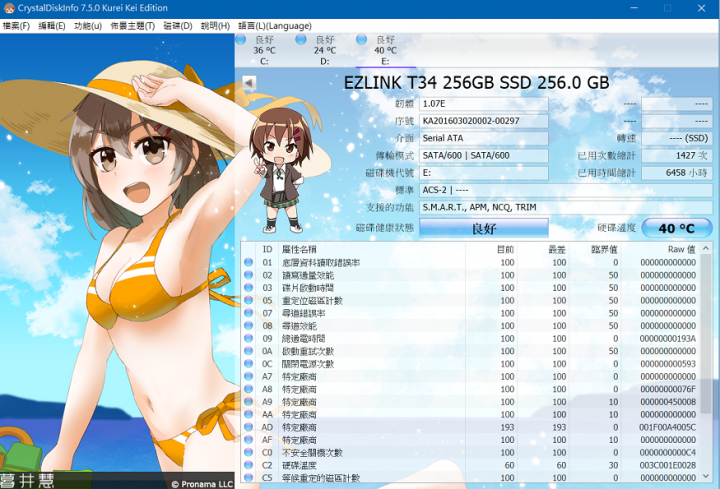Open the 檔案(F) menu

point(16,26)
